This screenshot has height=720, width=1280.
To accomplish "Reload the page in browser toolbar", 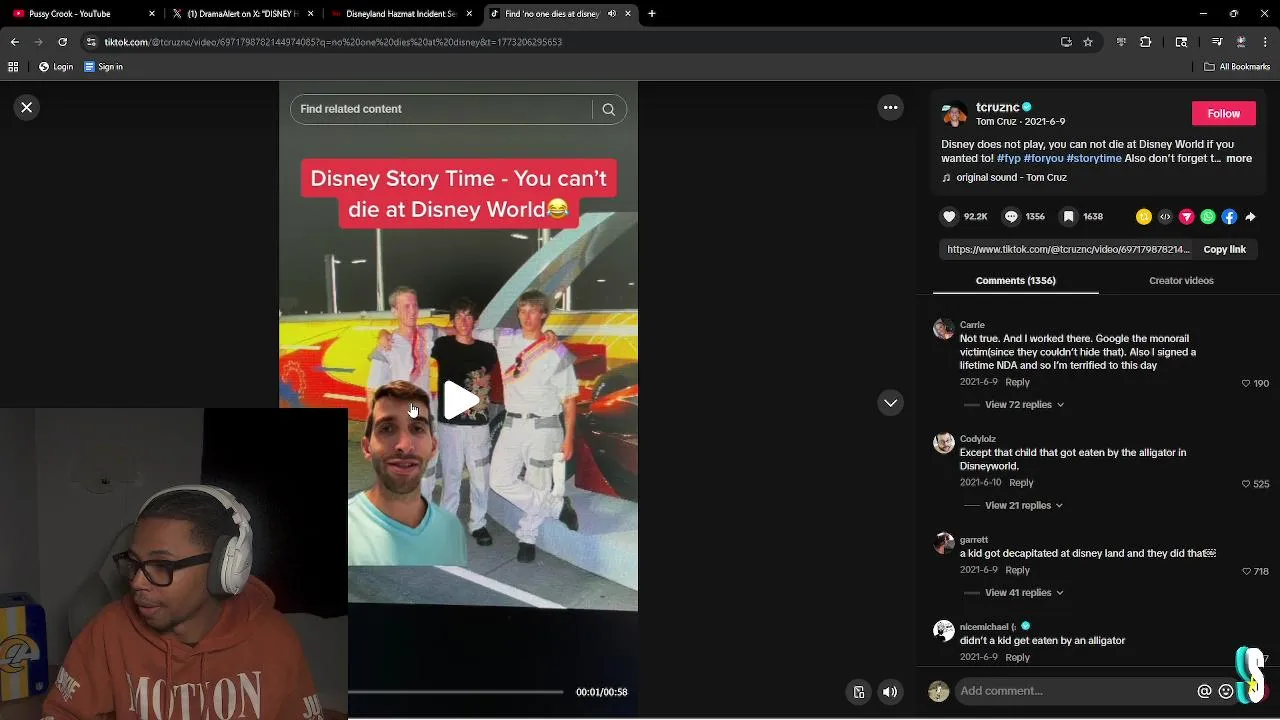I will click(63, 42).
